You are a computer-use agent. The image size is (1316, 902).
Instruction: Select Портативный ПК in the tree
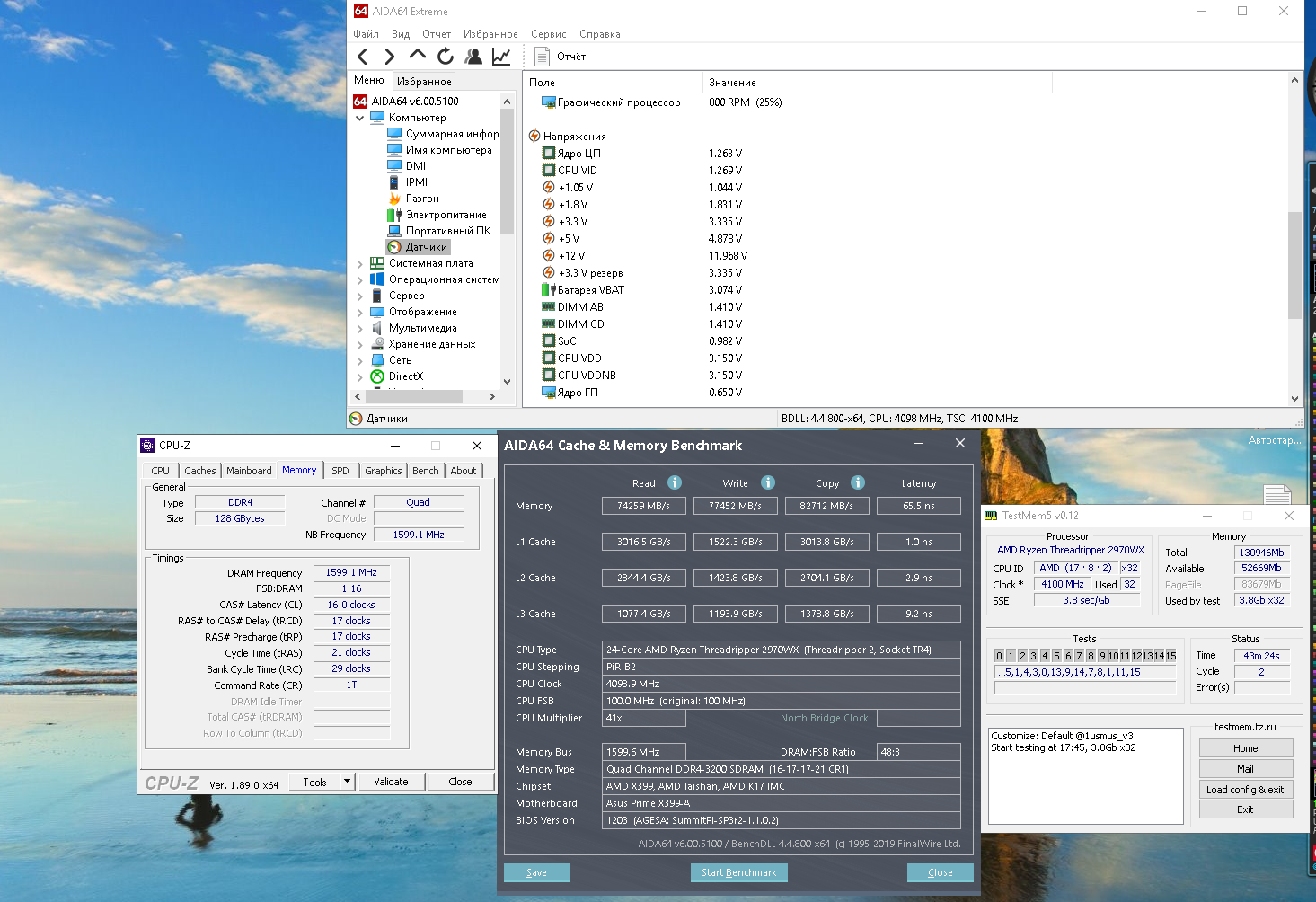[439, 231]
